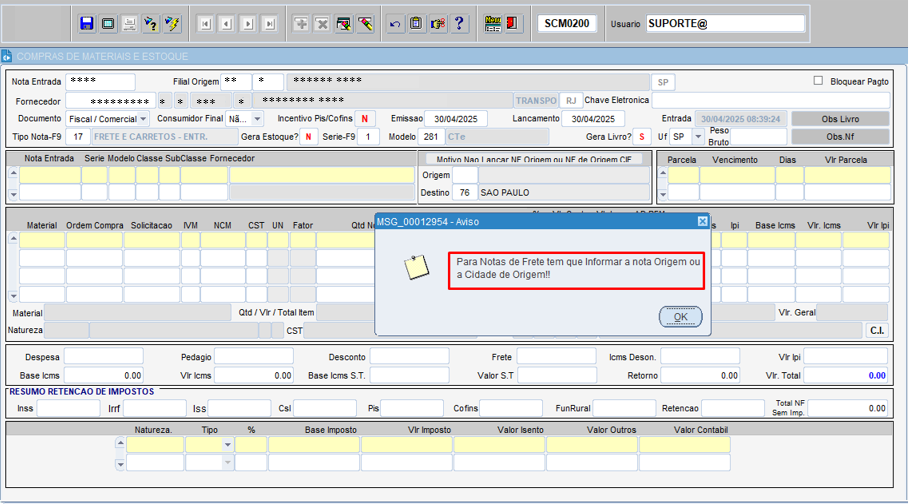This screenshot has width=912, height=504.
Task: Click the monitor screen icon in toolbar
Action: click(x=108, y=23)
